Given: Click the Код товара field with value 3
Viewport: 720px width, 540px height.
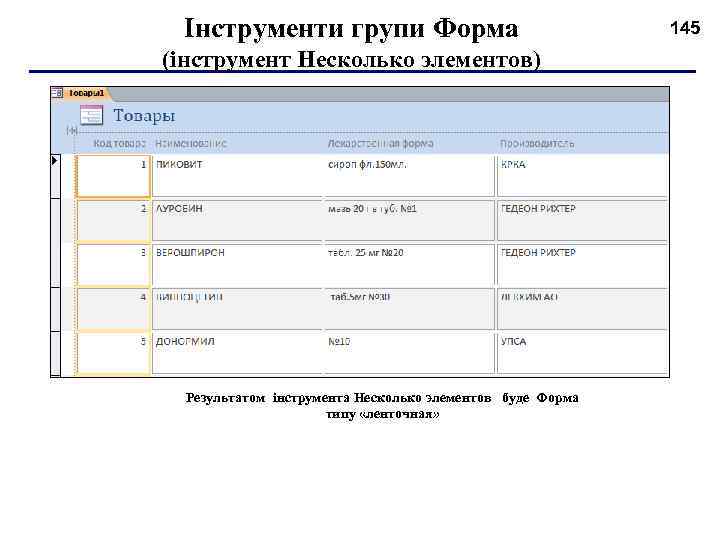Looking at the screenshot, I should pos(113,265).
